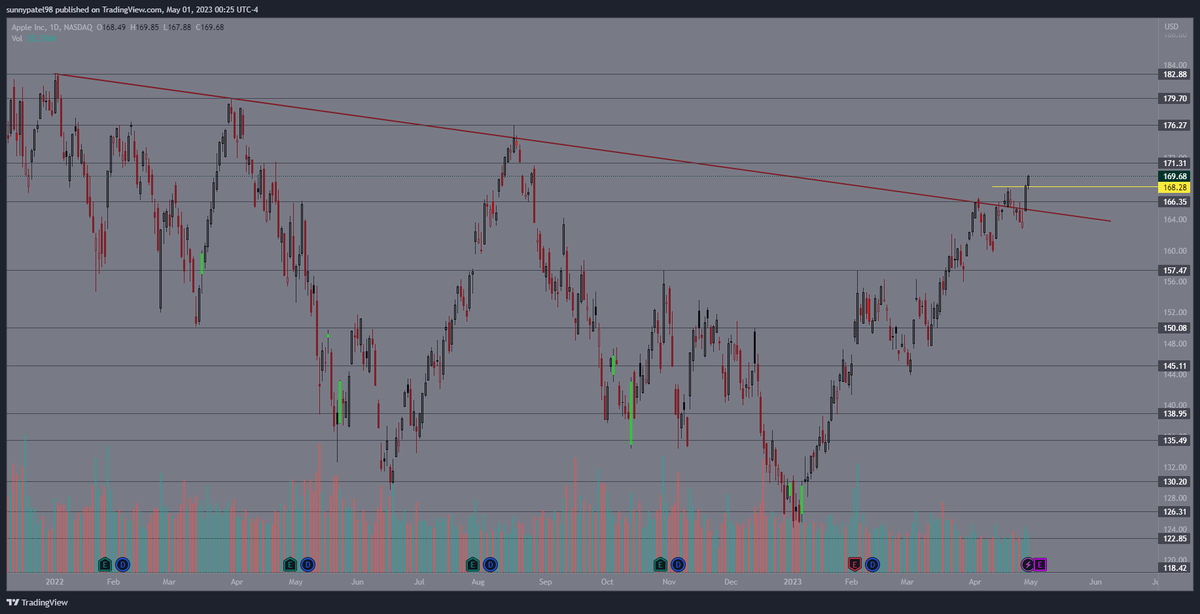Click the 2023 label on time axis
The height and width of the screenshot is (614, 1200).
792,581
